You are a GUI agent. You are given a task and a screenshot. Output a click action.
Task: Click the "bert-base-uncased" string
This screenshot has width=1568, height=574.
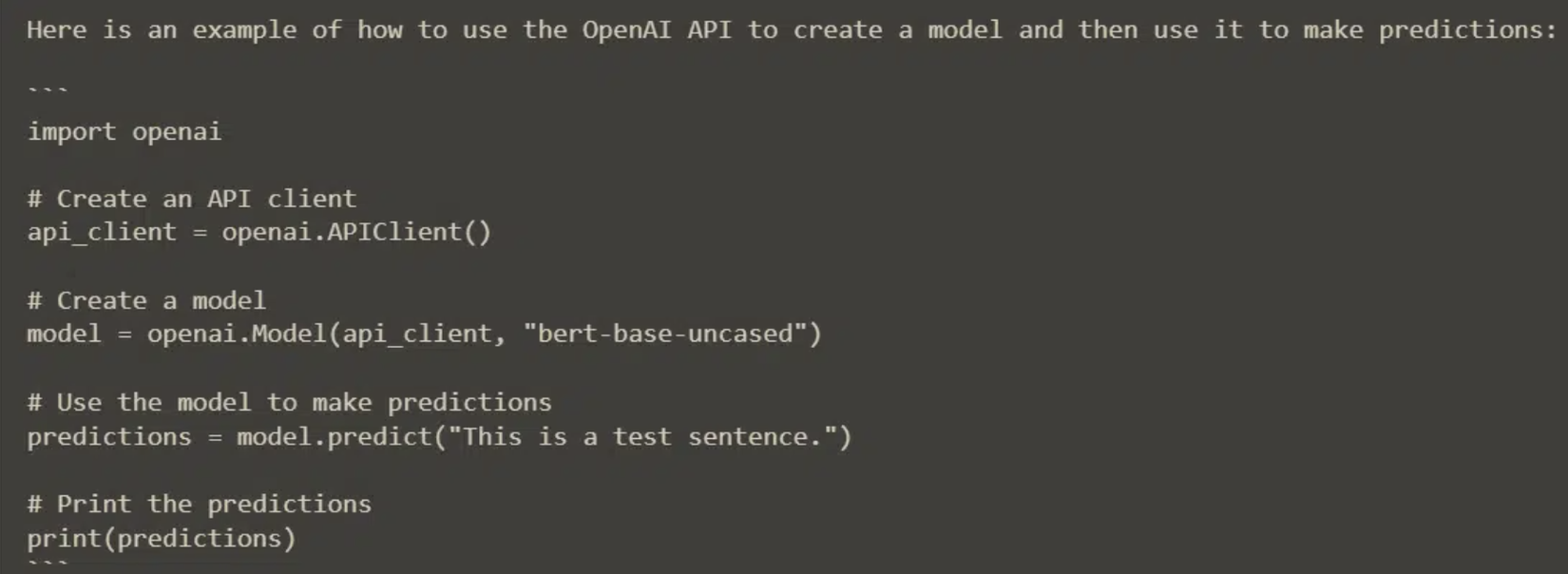(x=671, y=334)
